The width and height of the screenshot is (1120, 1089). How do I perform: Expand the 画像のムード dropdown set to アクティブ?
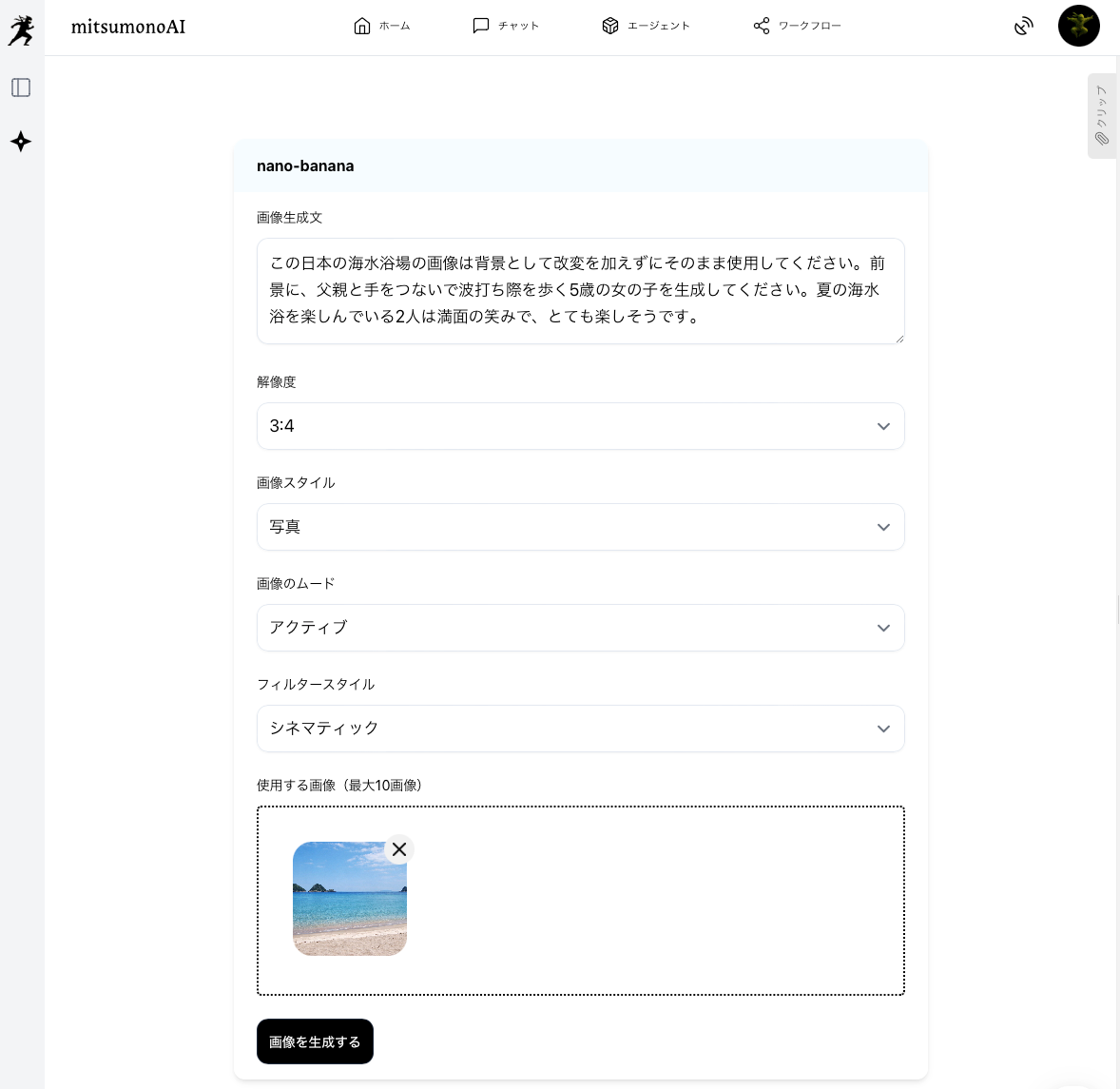coord(580,628)
